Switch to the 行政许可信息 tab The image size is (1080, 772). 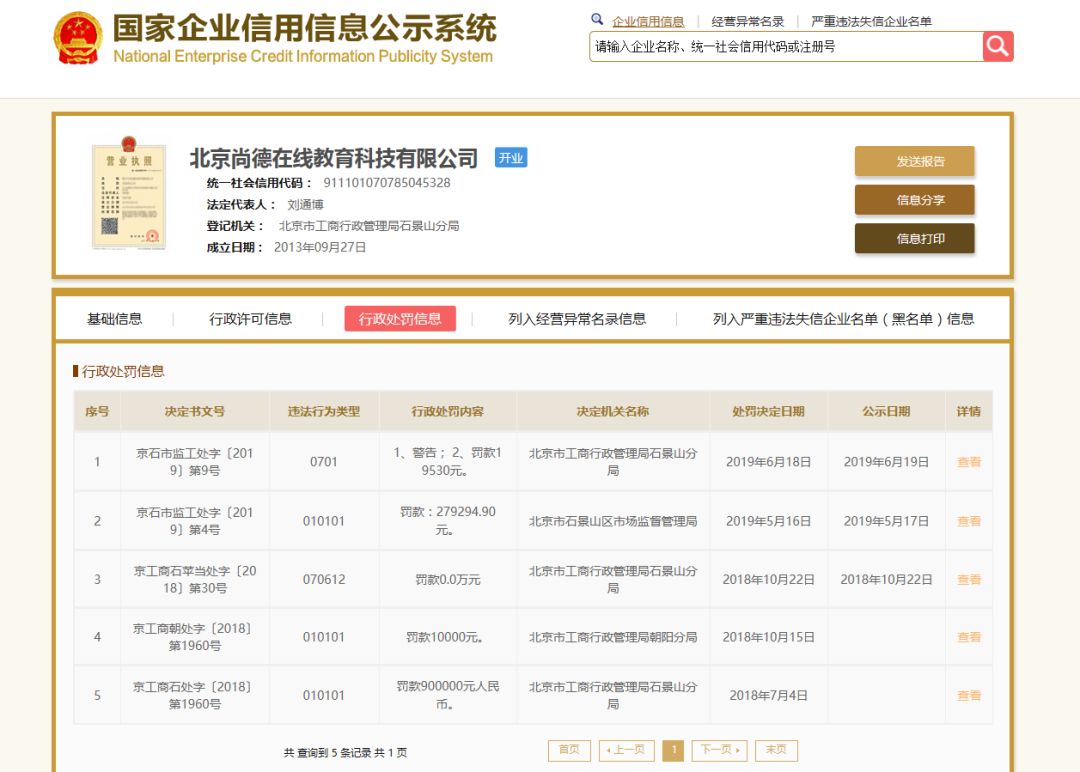(246, 318)
